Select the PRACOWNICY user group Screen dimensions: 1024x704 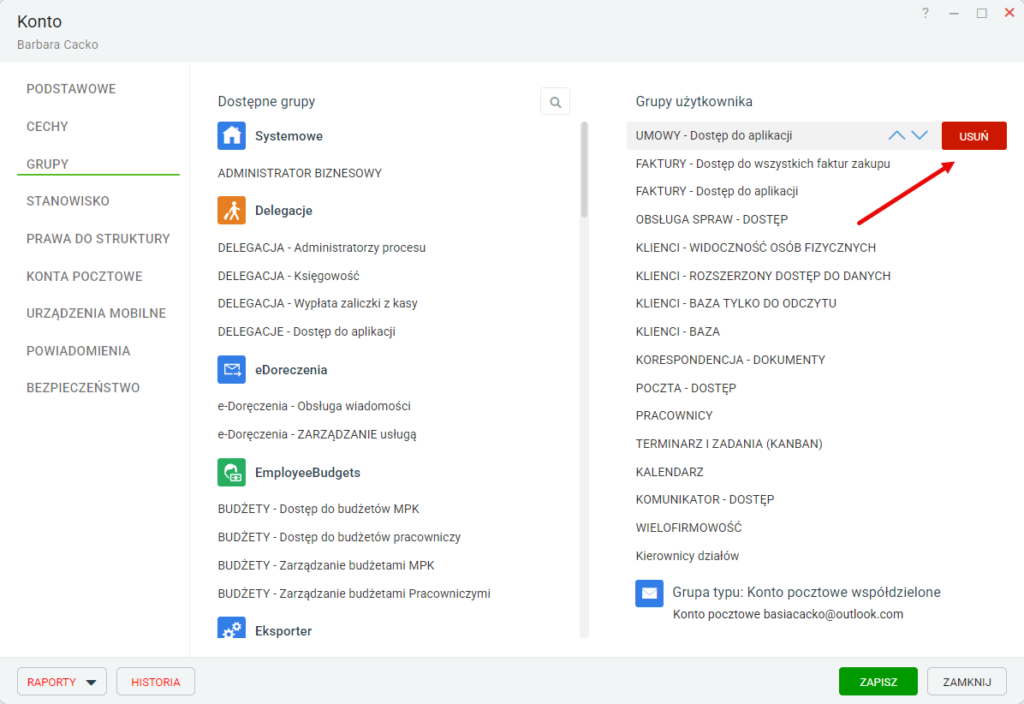point(674,415)
